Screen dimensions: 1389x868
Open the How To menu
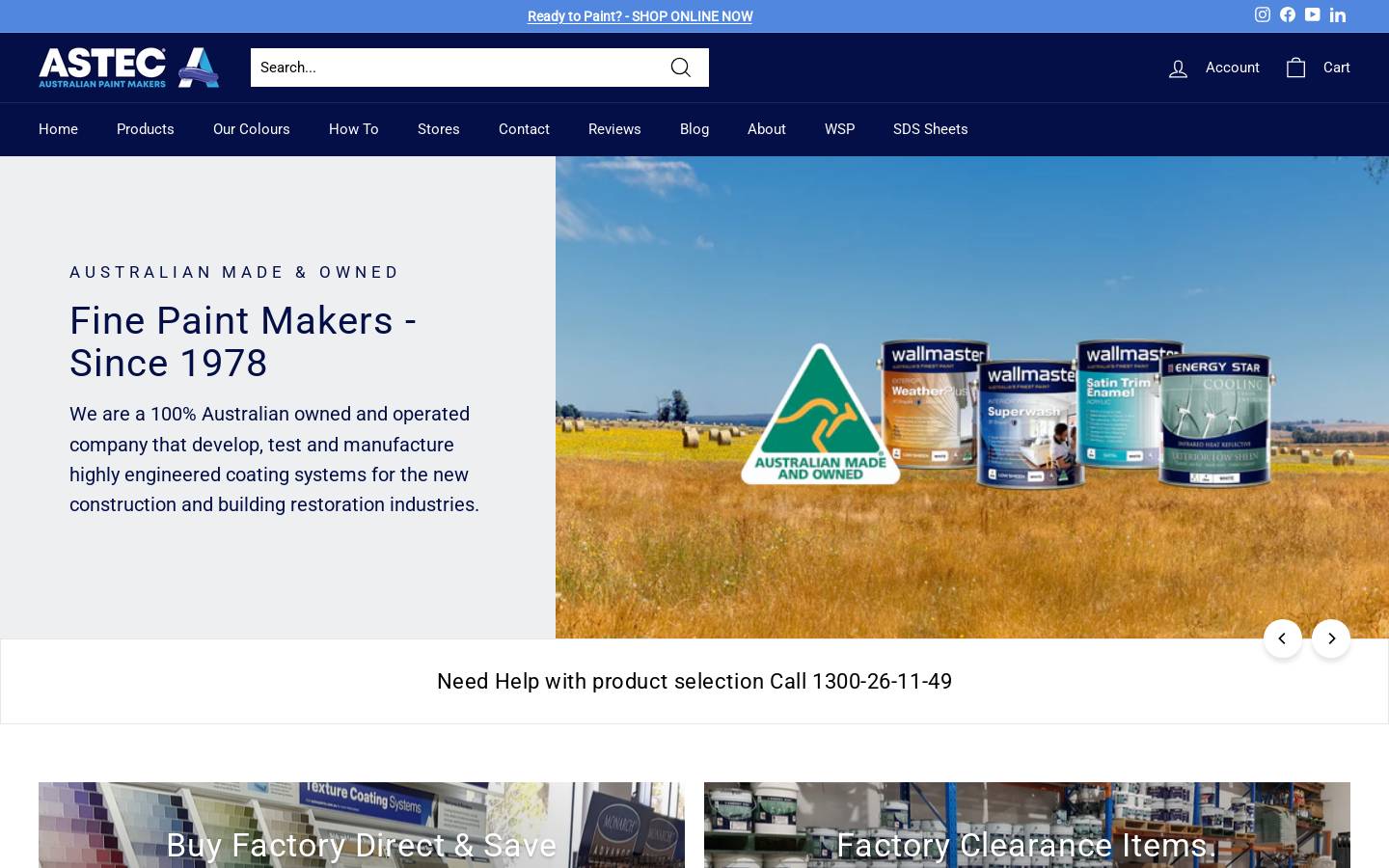pos(354,129)
